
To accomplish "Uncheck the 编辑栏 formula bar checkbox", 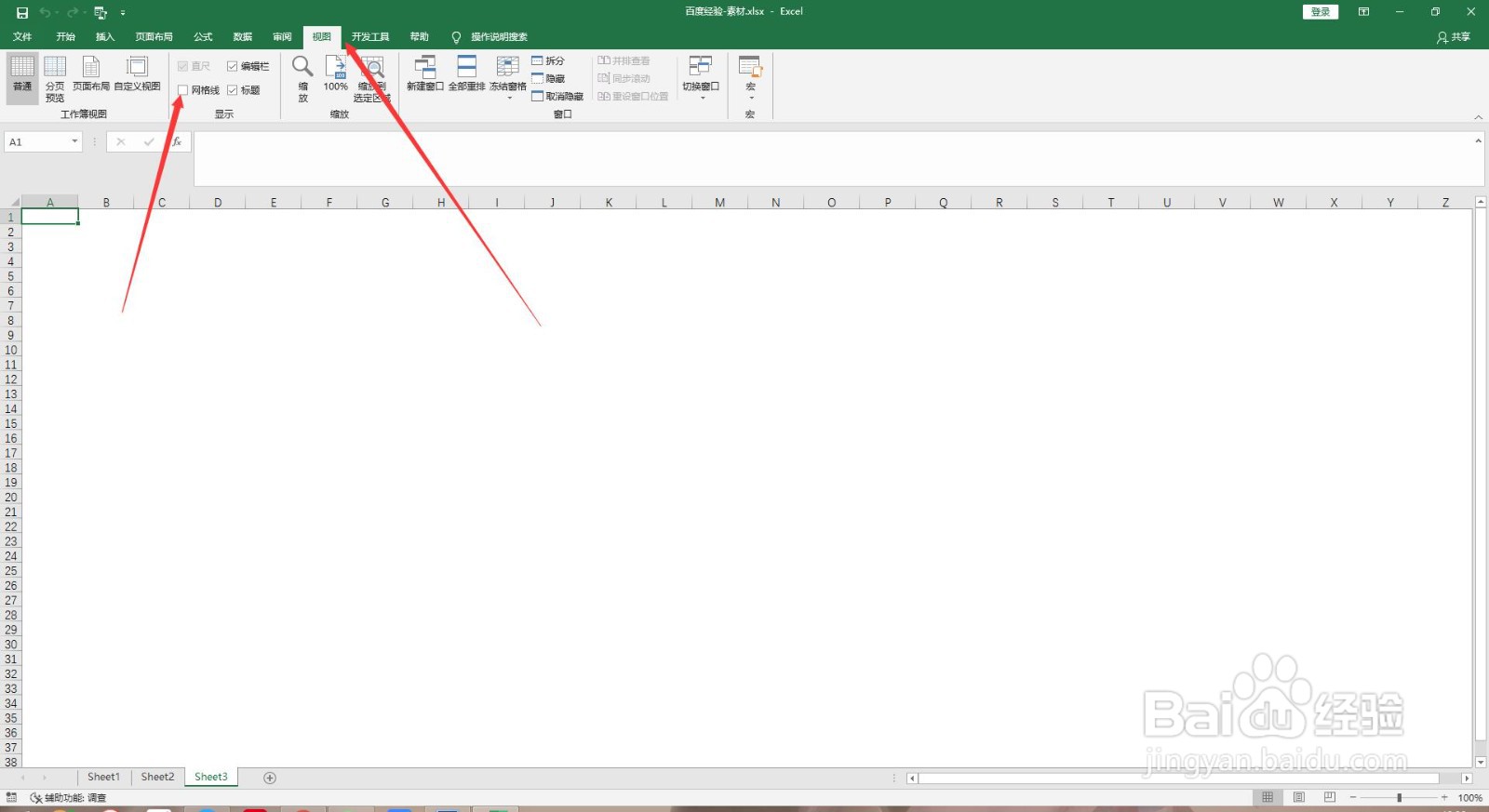I will click(233, 66).
